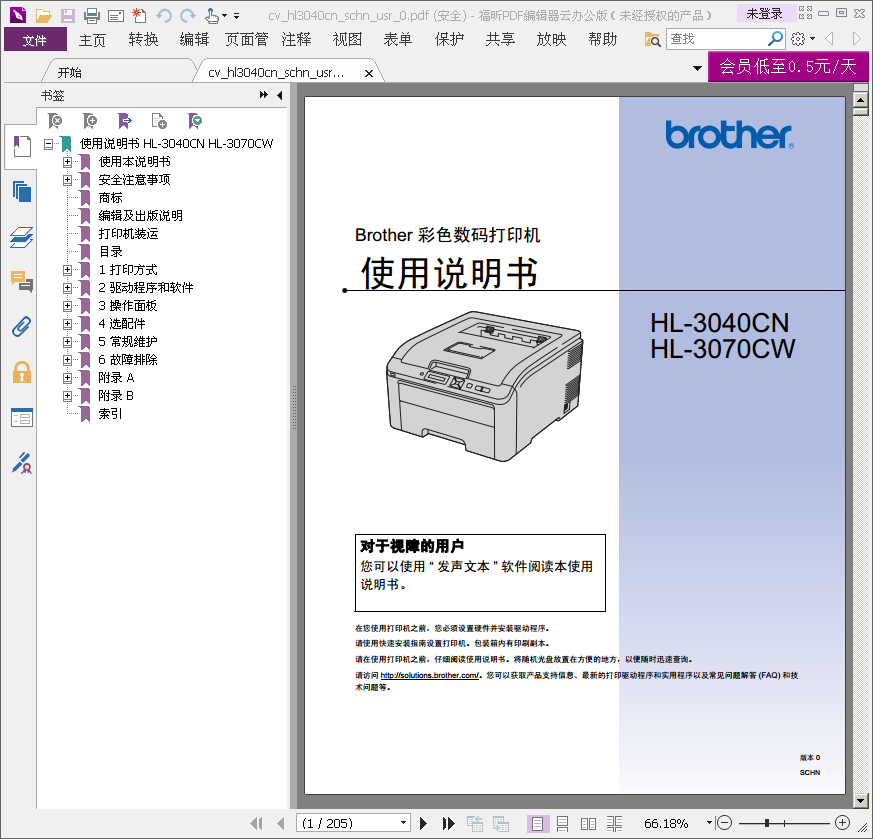
Task: Open the Pages thumbnails panel icon
Action: [x=22, y=192]
